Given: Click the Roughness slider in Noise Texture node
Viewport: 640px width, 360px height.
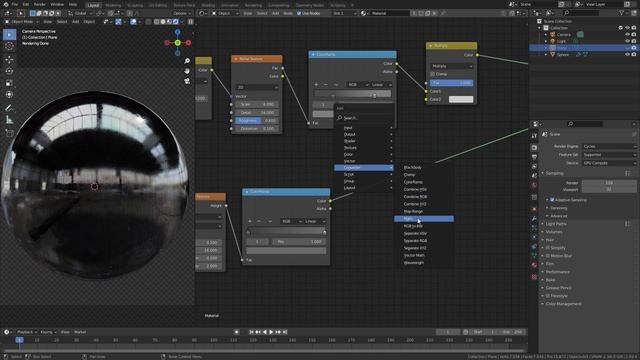Looking at the screenshot, I should (257, 120).
